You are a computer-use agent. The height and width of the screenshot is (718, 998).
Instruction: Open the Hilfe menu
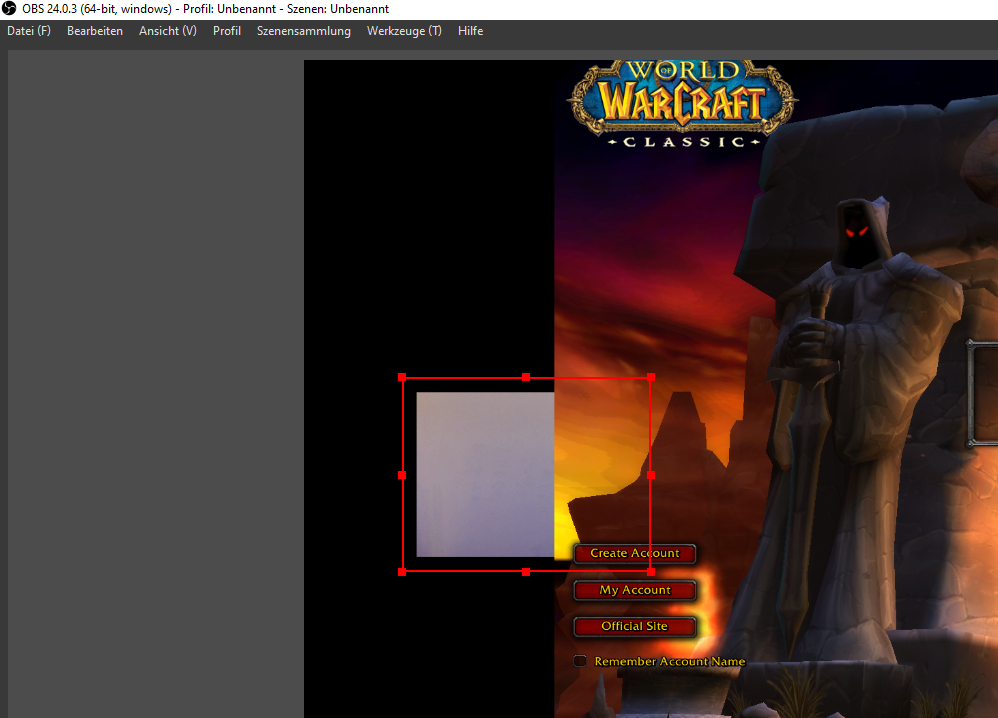470,31
